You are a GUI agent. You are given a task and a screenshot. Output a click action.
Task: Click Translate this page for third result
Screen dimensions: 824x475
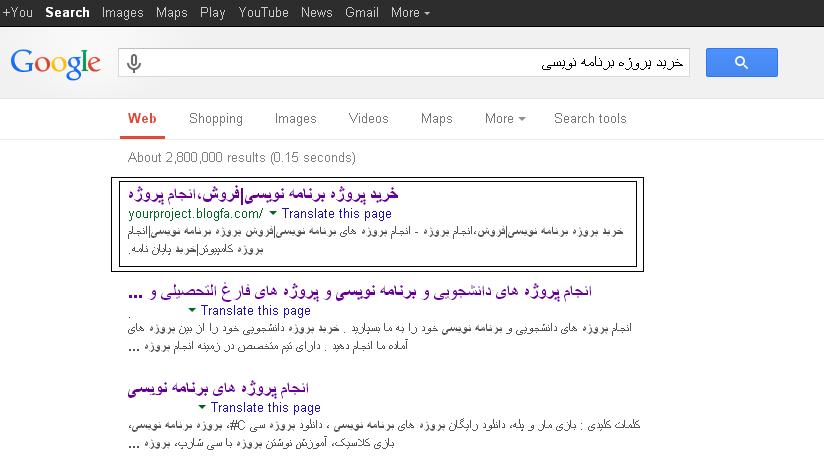(265, 408)
